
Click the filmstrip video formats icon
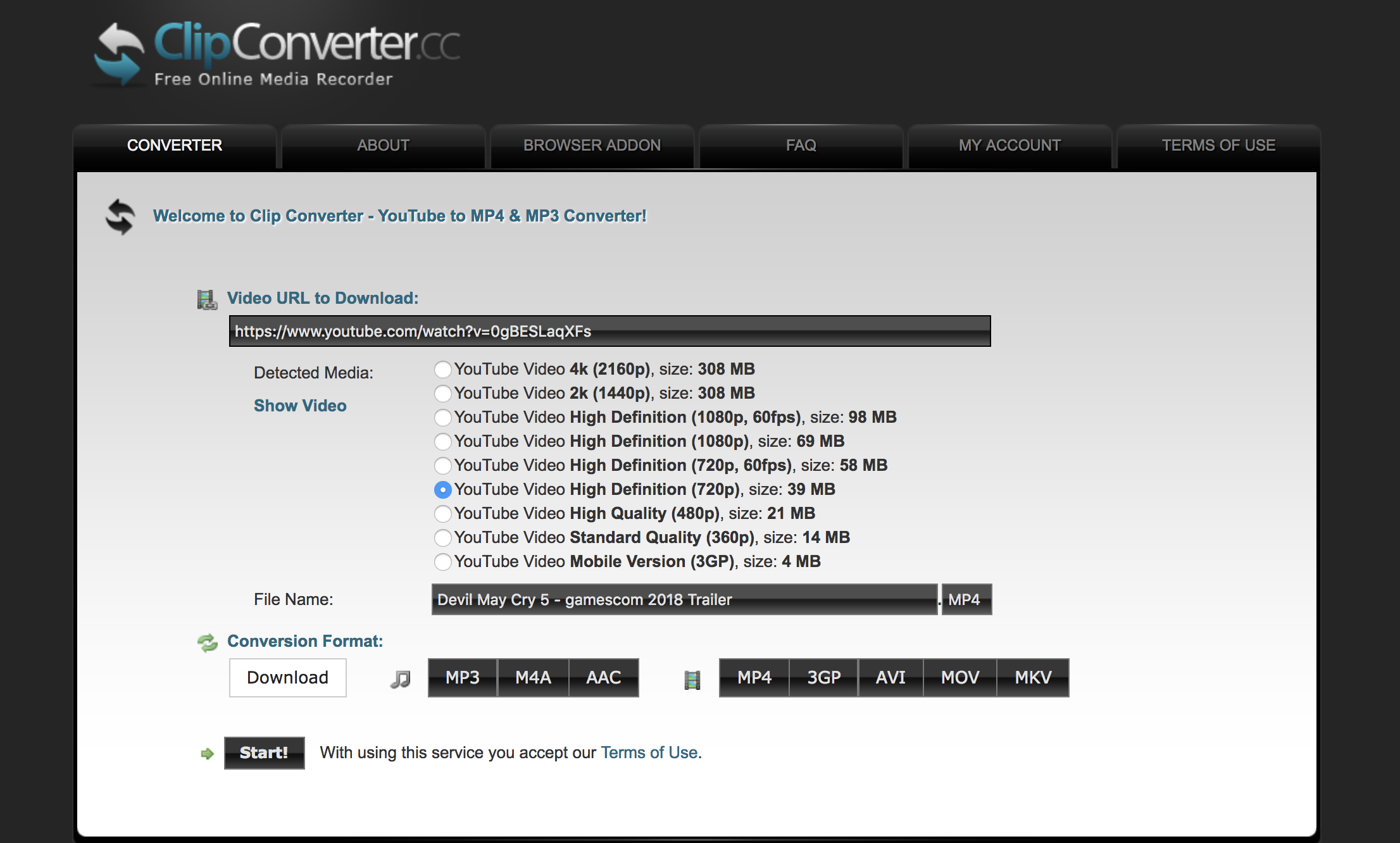coord(692,680)
